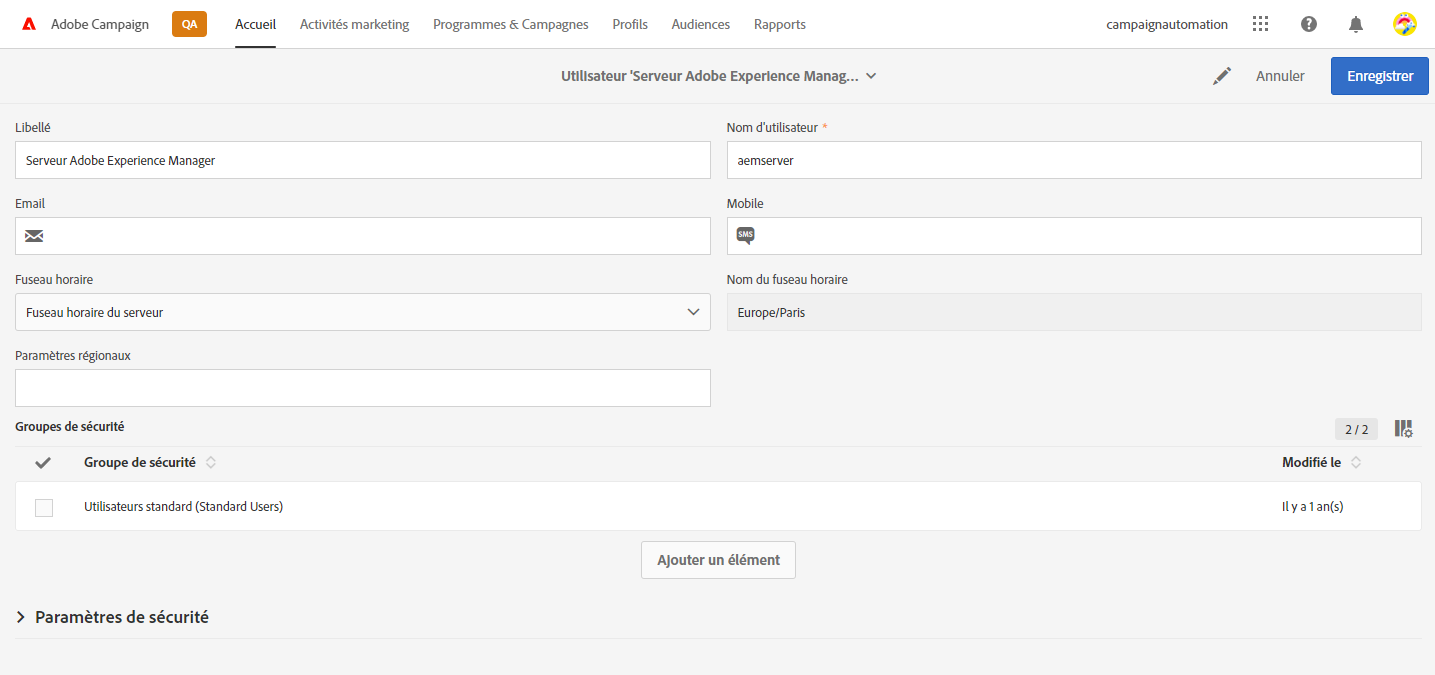Sort by Groupe de sécurité column

coord(211,463)
